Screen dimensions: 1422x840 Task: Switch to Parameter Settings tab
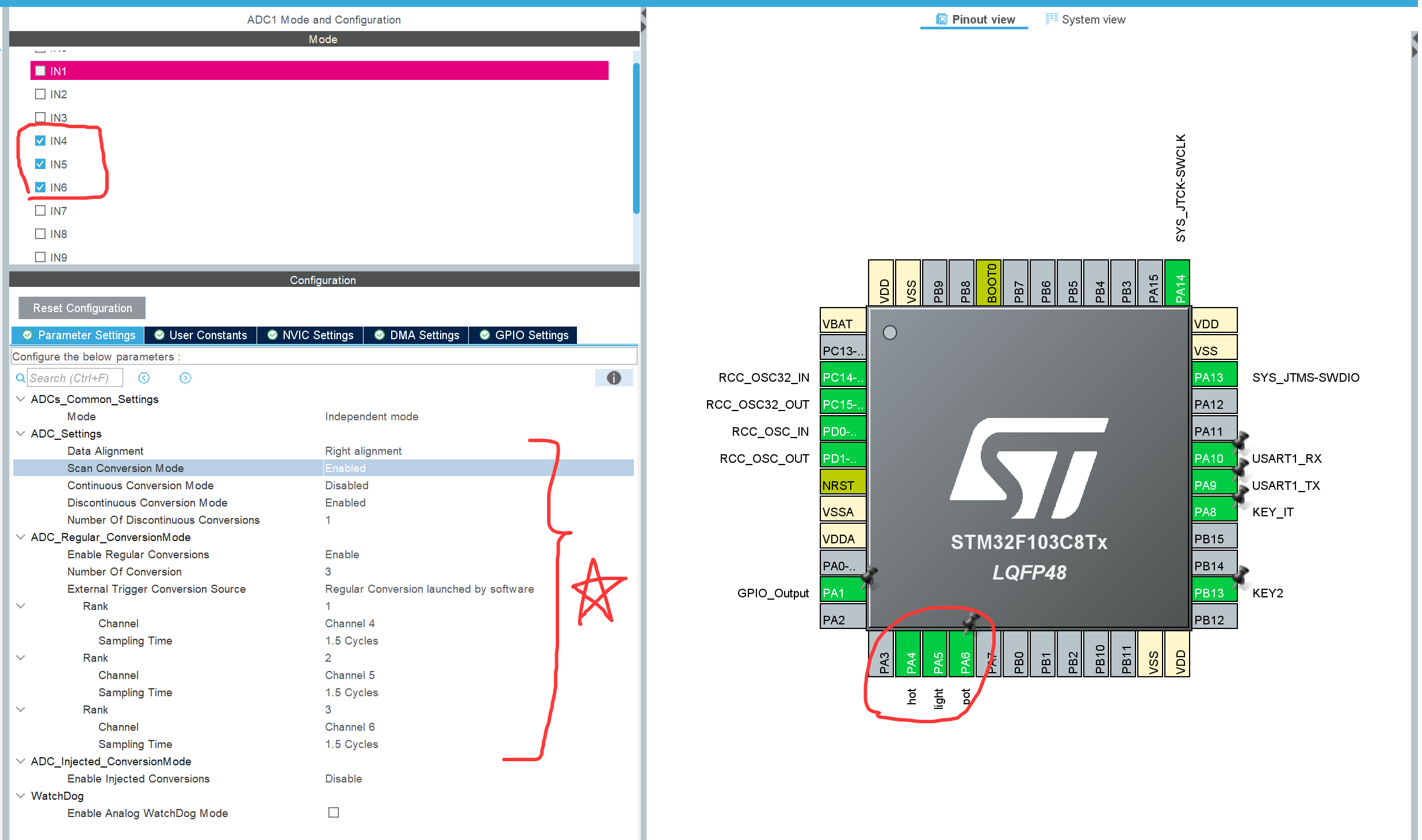tap(78, 335)
